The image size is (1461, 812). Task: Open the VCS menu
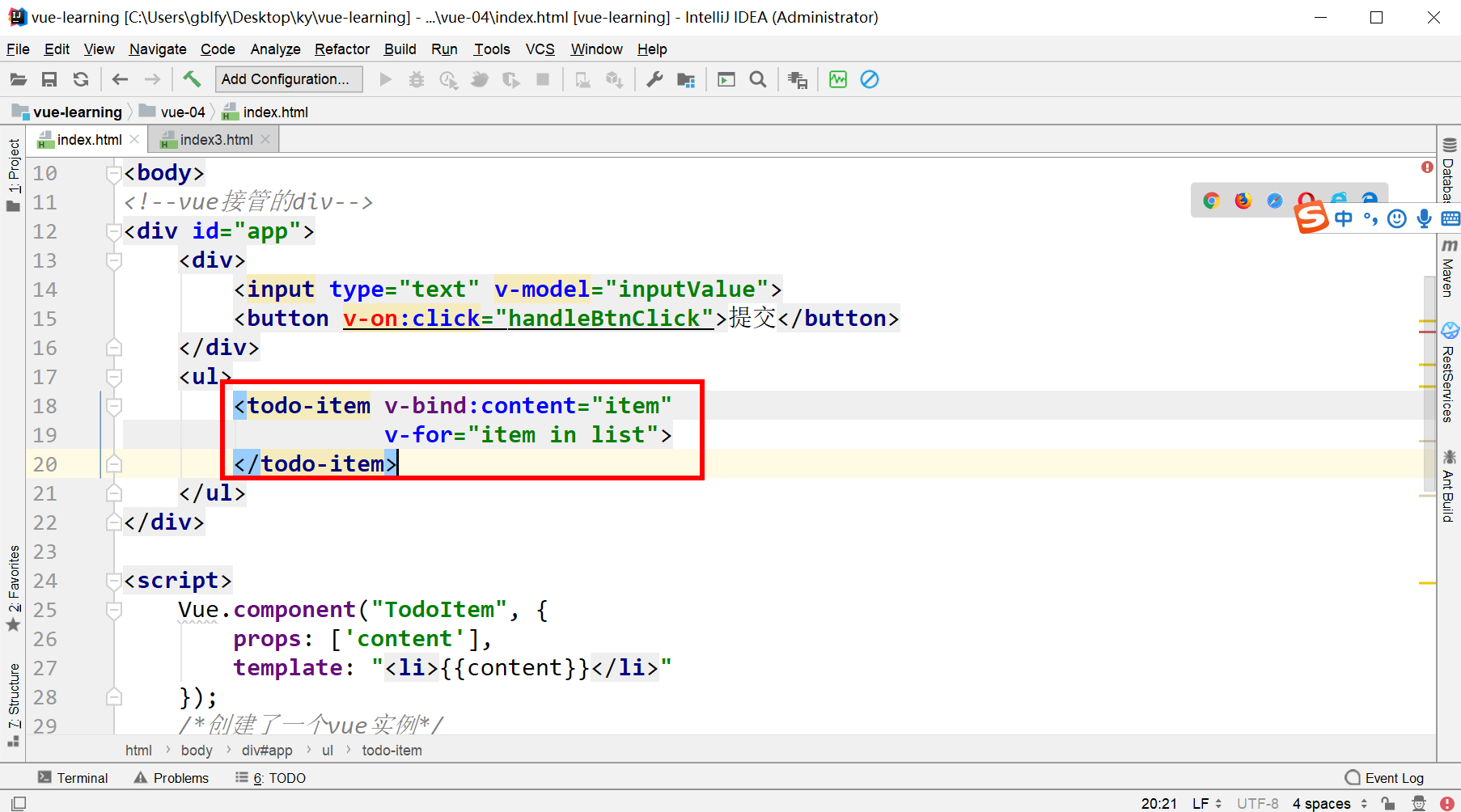540,49
